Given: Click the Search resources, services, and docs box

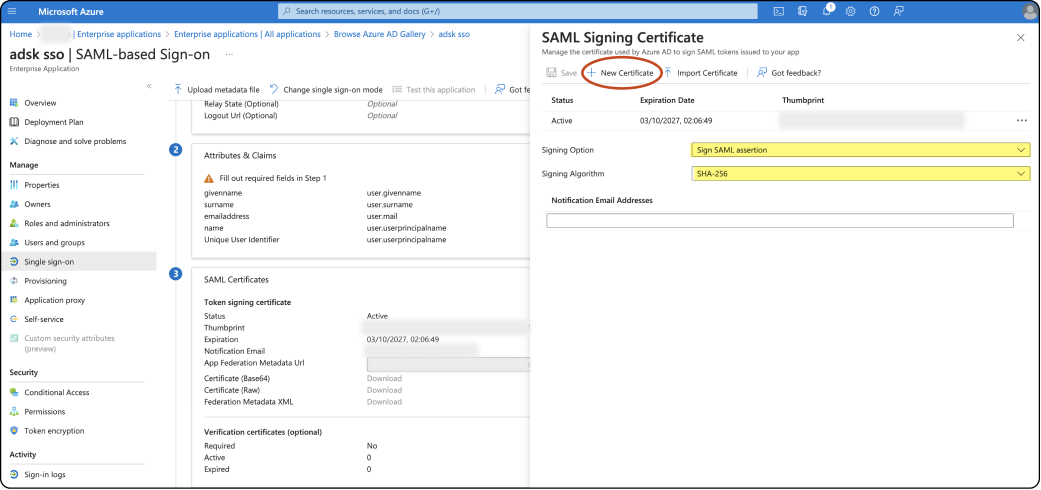Looking at the screenshot, I should pos(518,11).
